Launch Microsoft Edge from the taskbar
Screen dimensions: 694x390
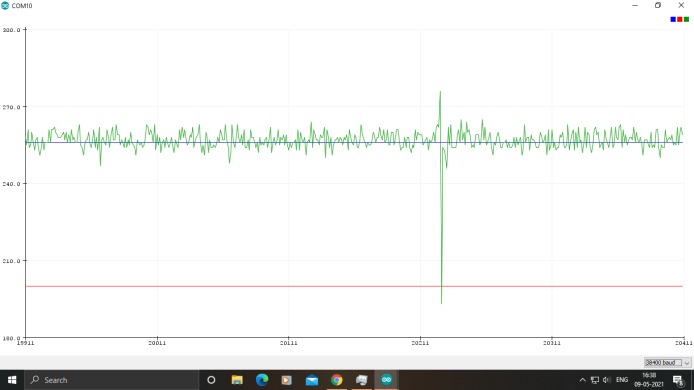point(262,380)
